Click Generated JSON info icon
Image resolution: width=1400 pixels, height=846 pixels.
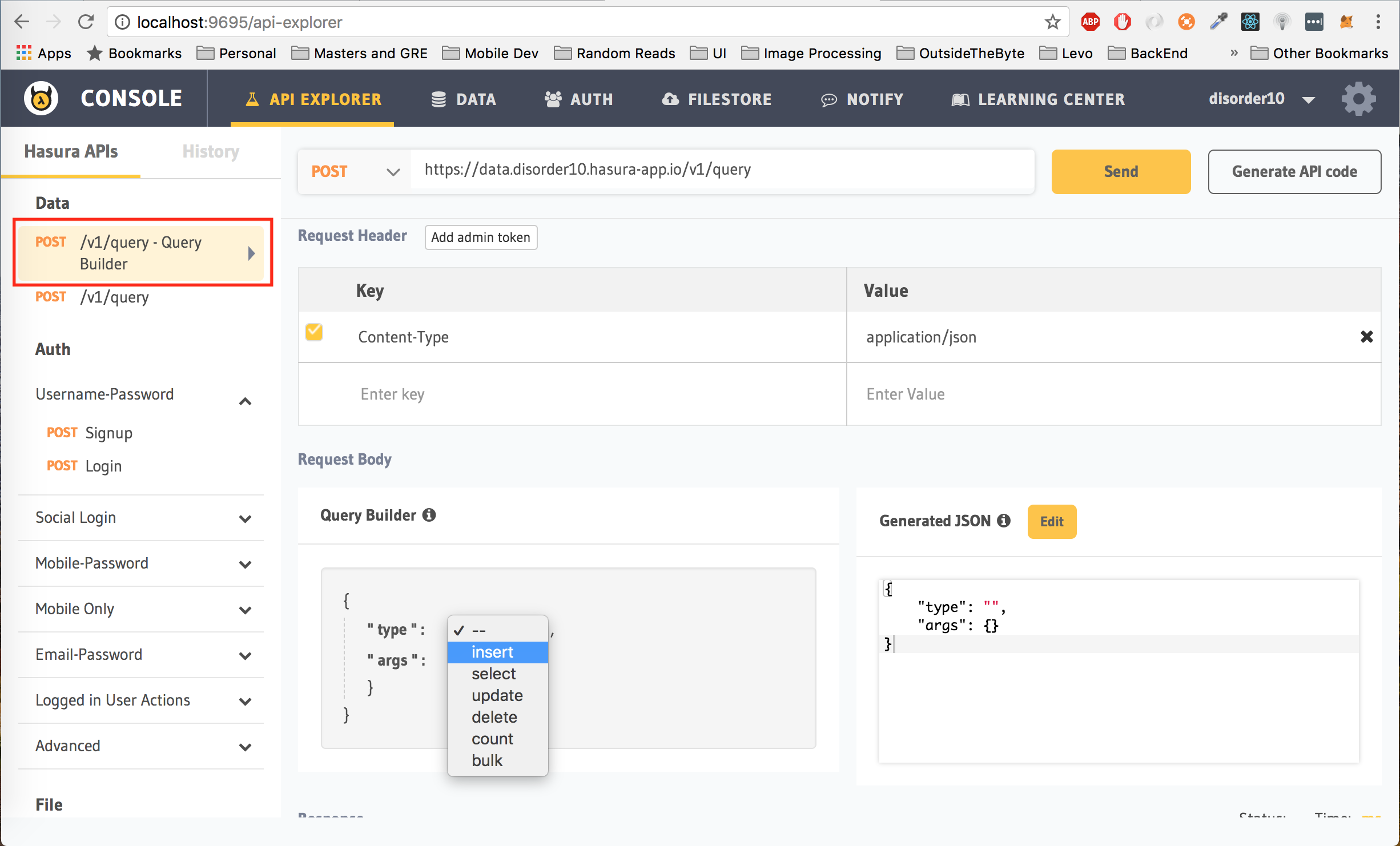click(1003, 521)
